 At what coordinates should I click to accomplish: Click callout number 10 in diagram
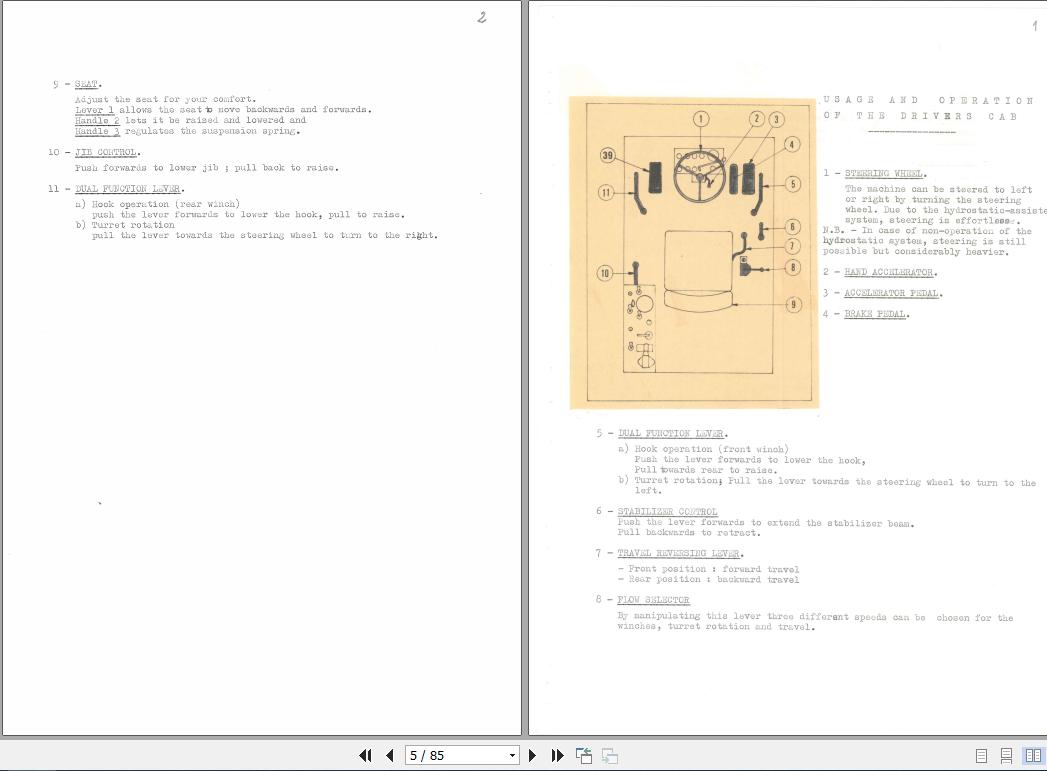point(604,273)
